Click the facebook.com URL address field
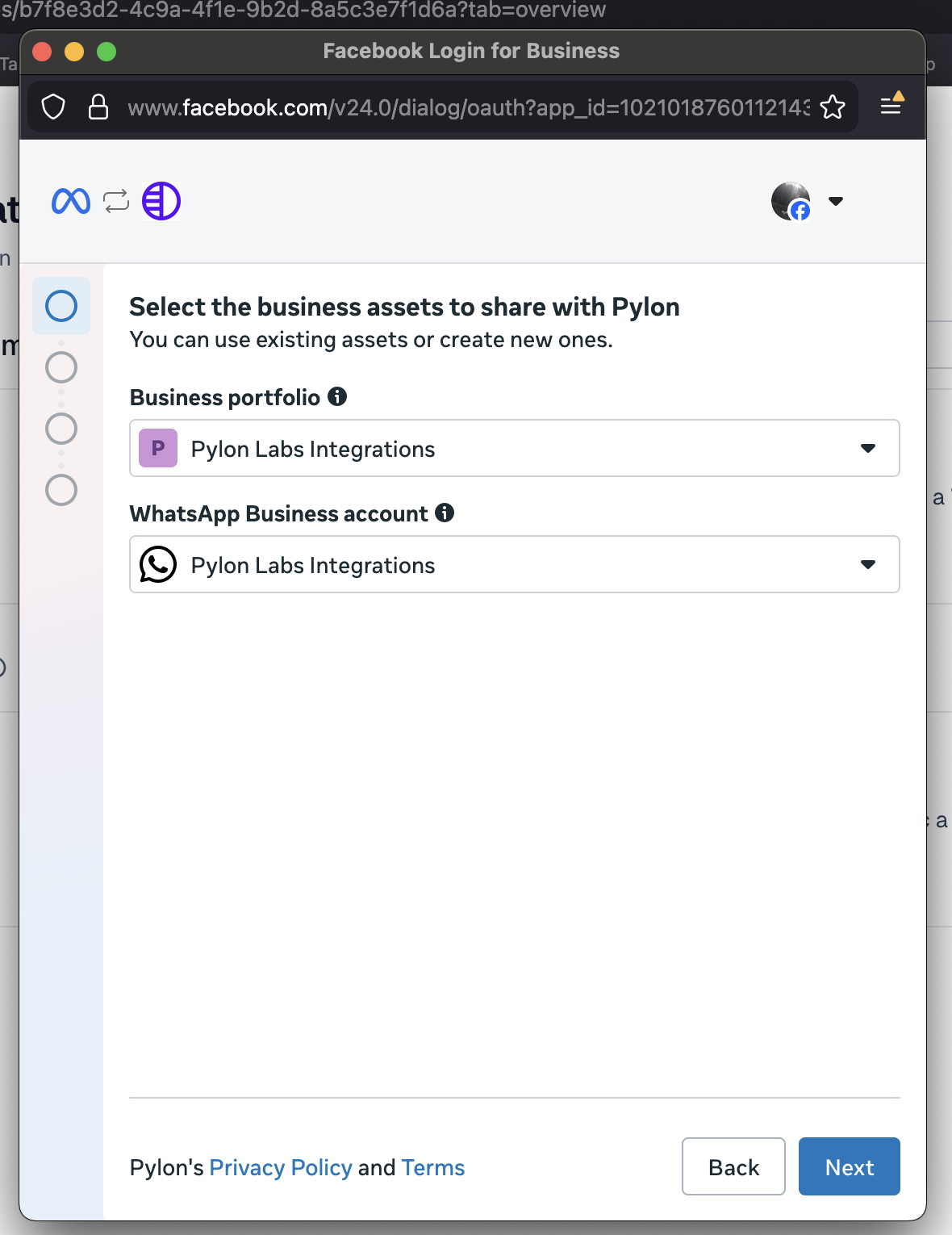Viewport: 952px width, 1235px height. (x=468, y=107)
